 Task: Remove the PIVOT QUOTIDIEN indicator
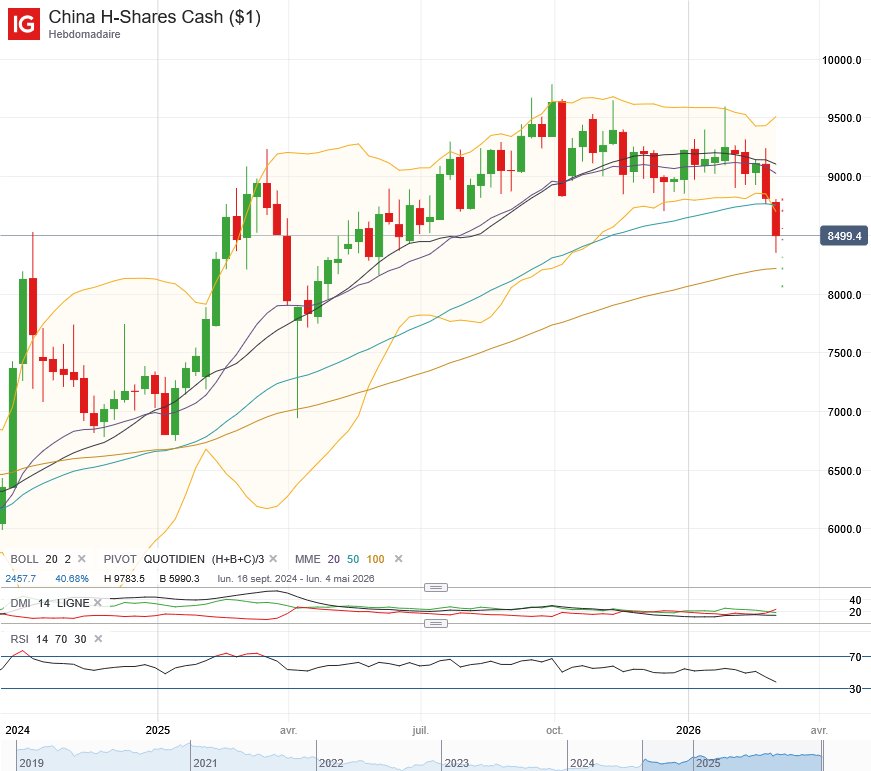[273, 559]
